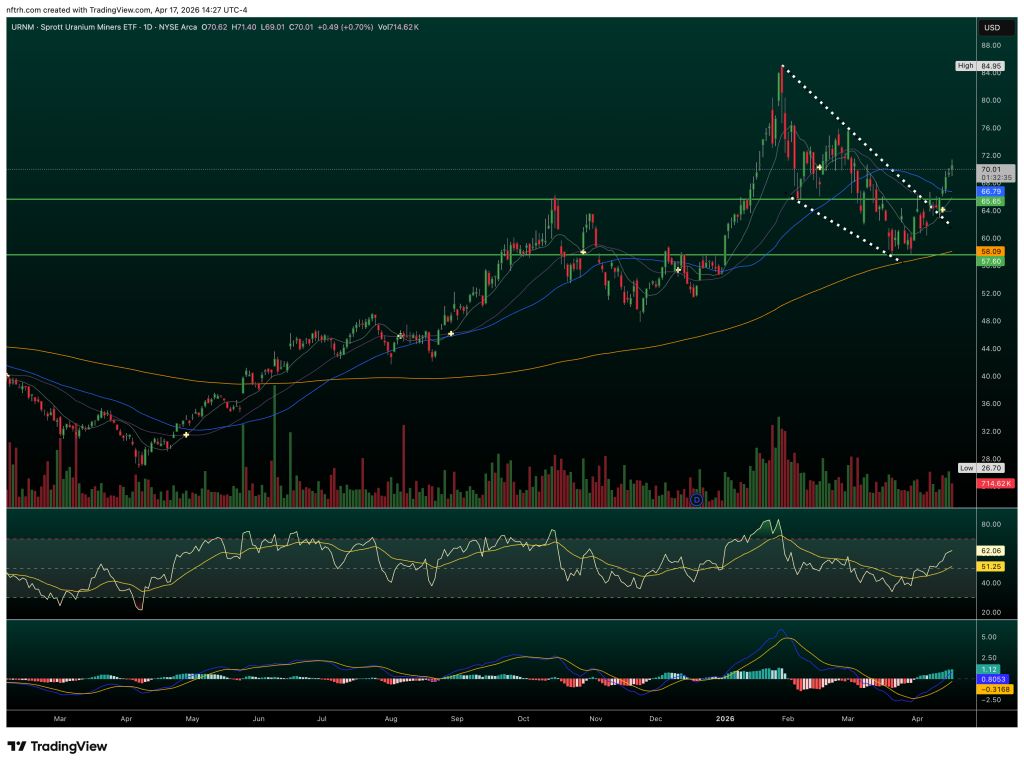Click the High 84.95 price marker
Viewport: 1024px width, 765px height.
pyautogui.click(x=990, y=66)
